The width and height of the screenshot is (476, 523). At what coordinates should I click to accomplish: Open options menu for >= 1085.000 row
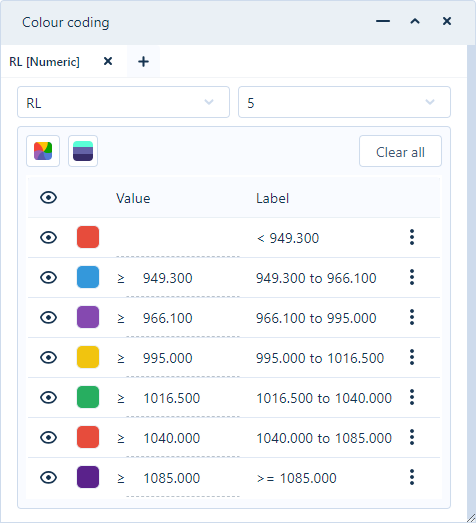point(412,477)
